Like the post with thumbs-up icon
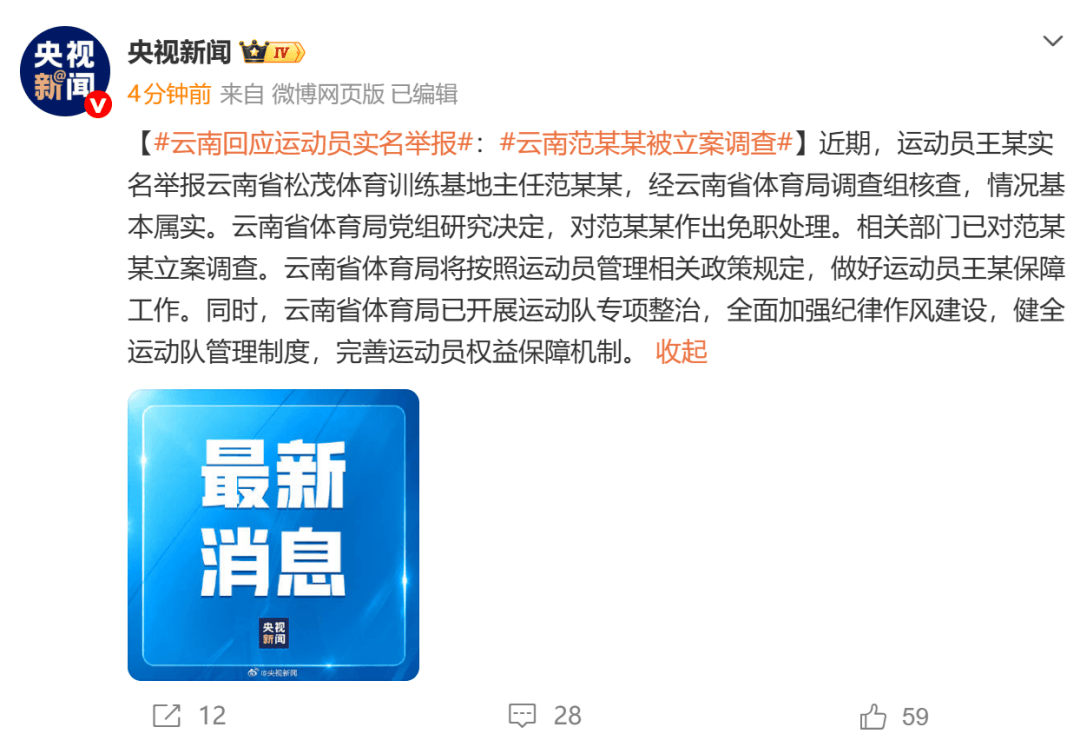This screenshot has width=1080, height=747. [x=873, y=717]
